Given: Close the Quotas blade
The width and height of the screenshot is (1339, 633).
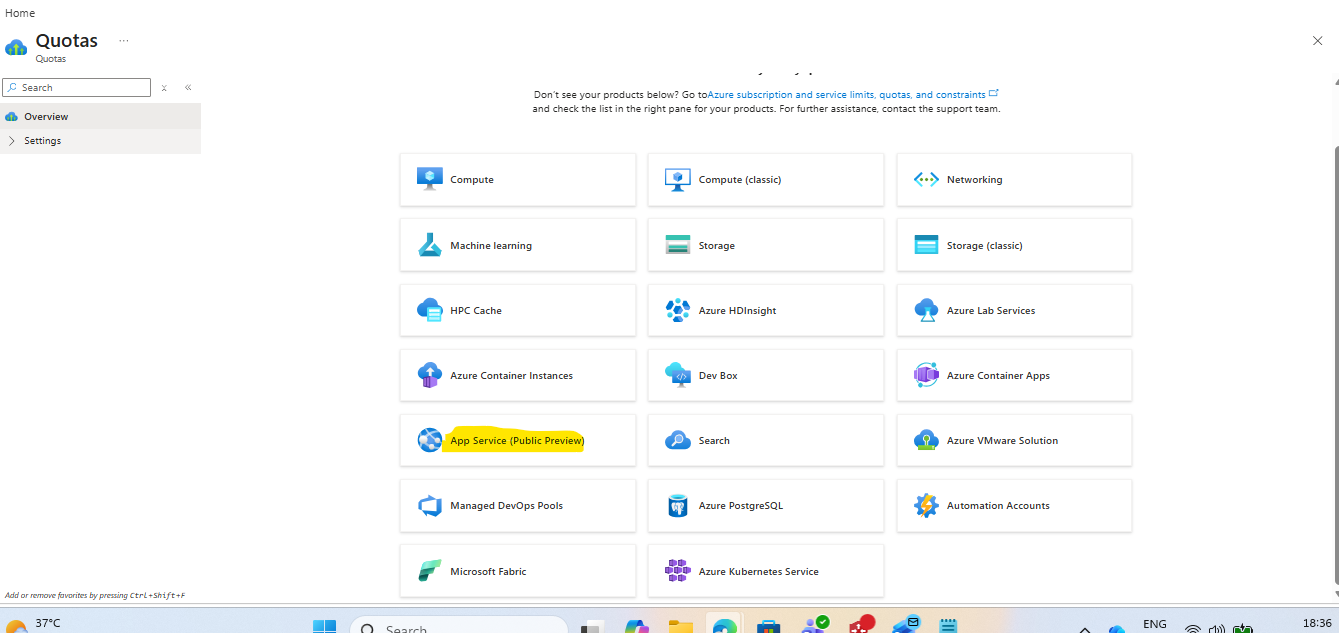Looking at the screenshot, I should pyautogui.click(x=1317, y=41).
